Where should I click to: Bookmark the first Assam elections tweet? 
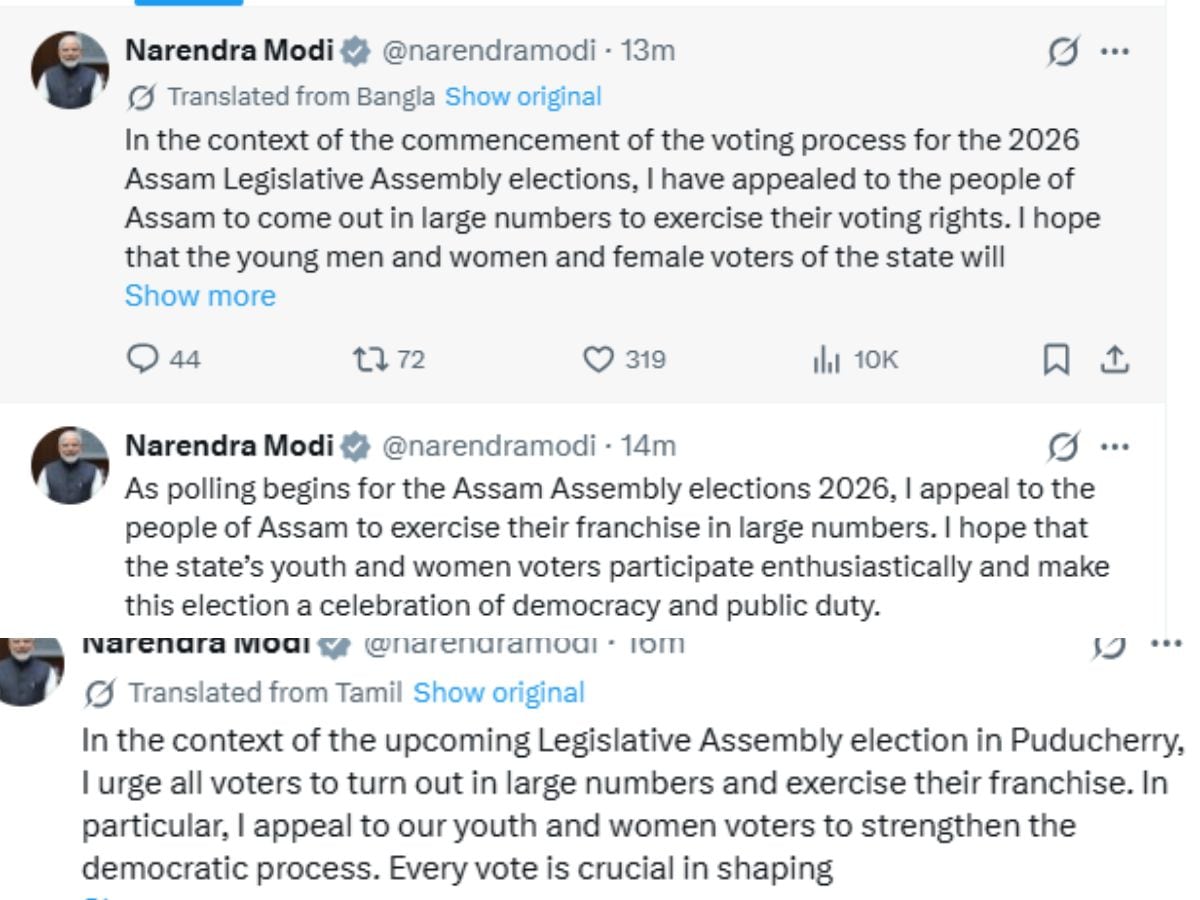click(x=1055, y=359)
